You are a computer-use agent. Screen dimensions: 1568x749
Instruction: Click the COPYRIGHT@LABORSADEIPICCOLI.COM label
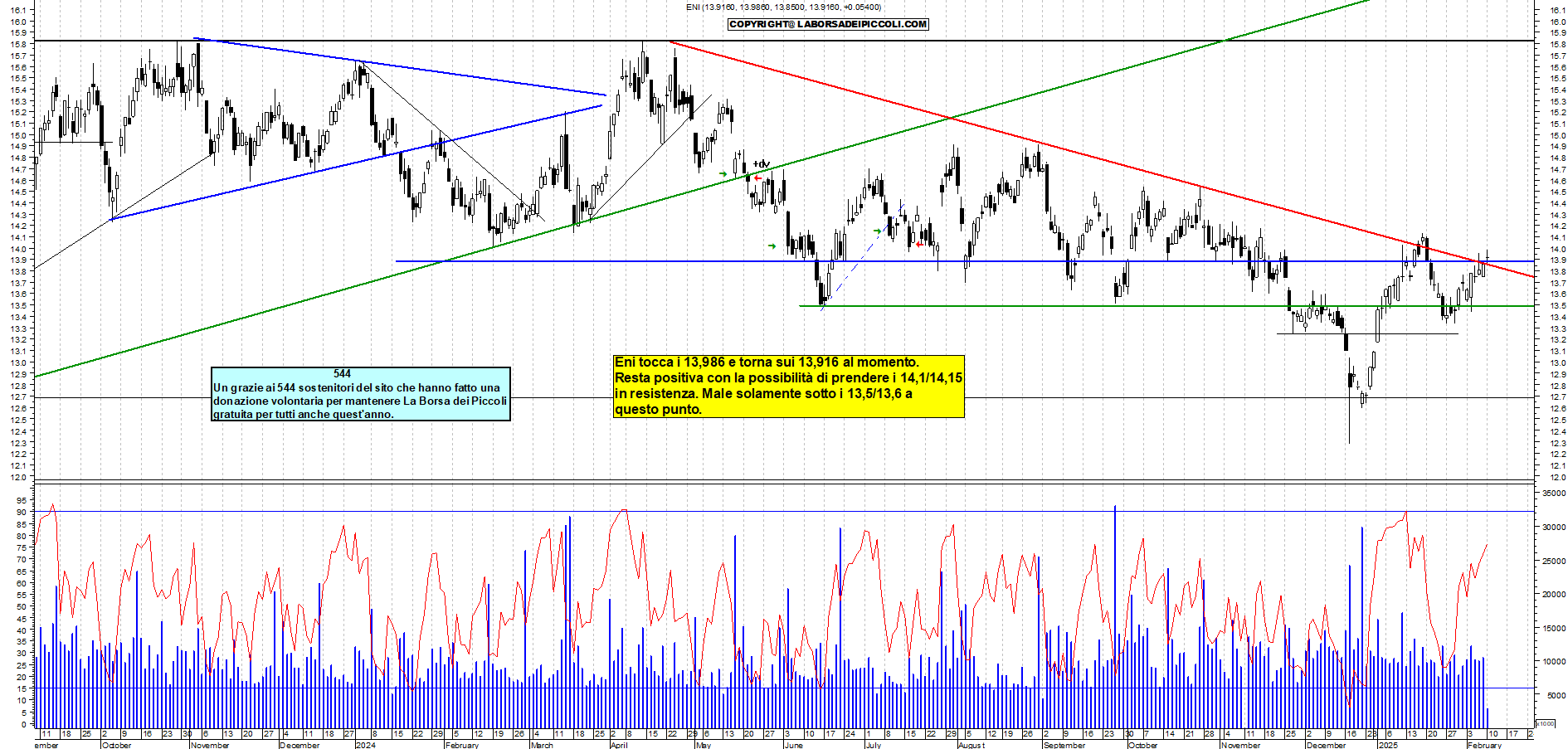[828, 24]
